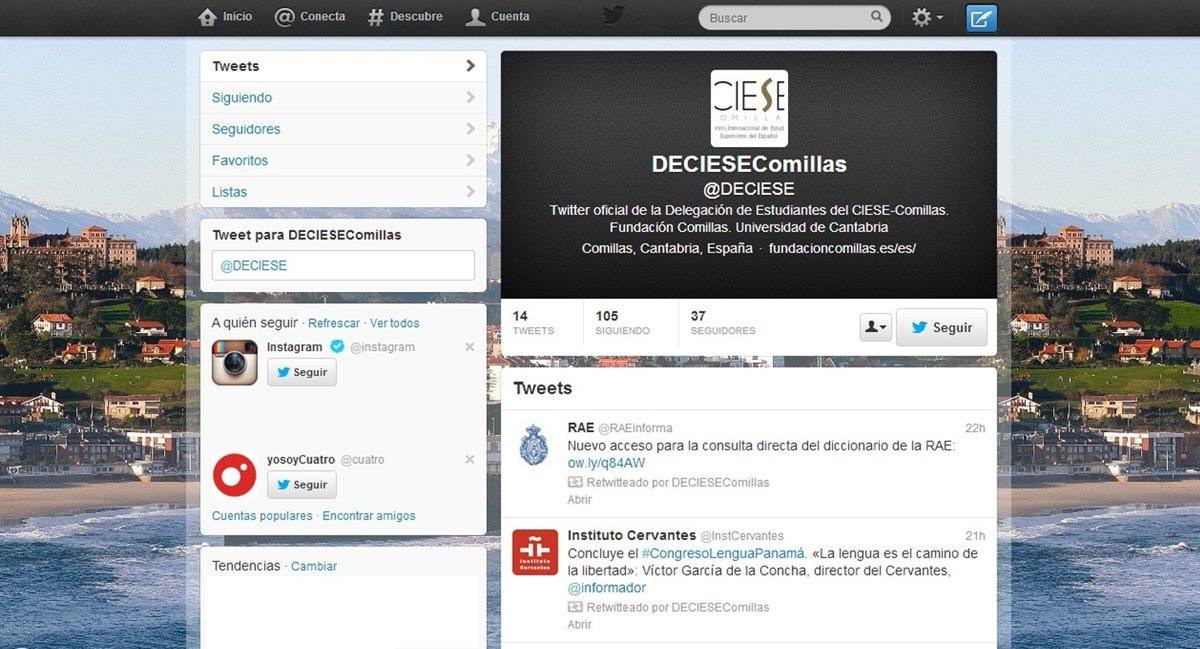Screen dimensions: 1200x649
Task: Click the Refrescar suggestions link
Action: click(x=334, y=323)
